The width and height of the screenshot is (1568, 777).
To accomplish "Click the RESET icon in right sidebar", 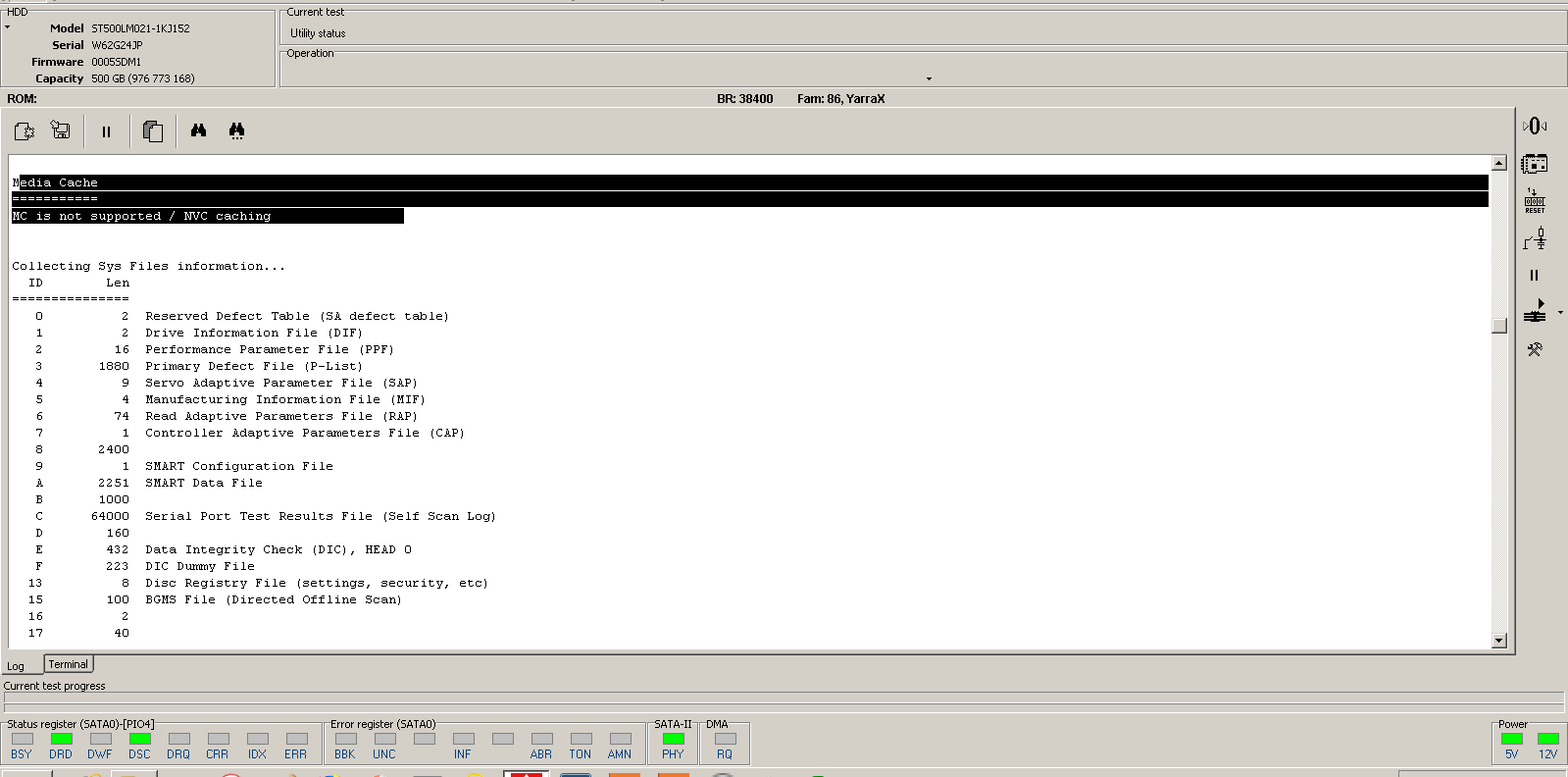I will click(x=1535, y=201).
